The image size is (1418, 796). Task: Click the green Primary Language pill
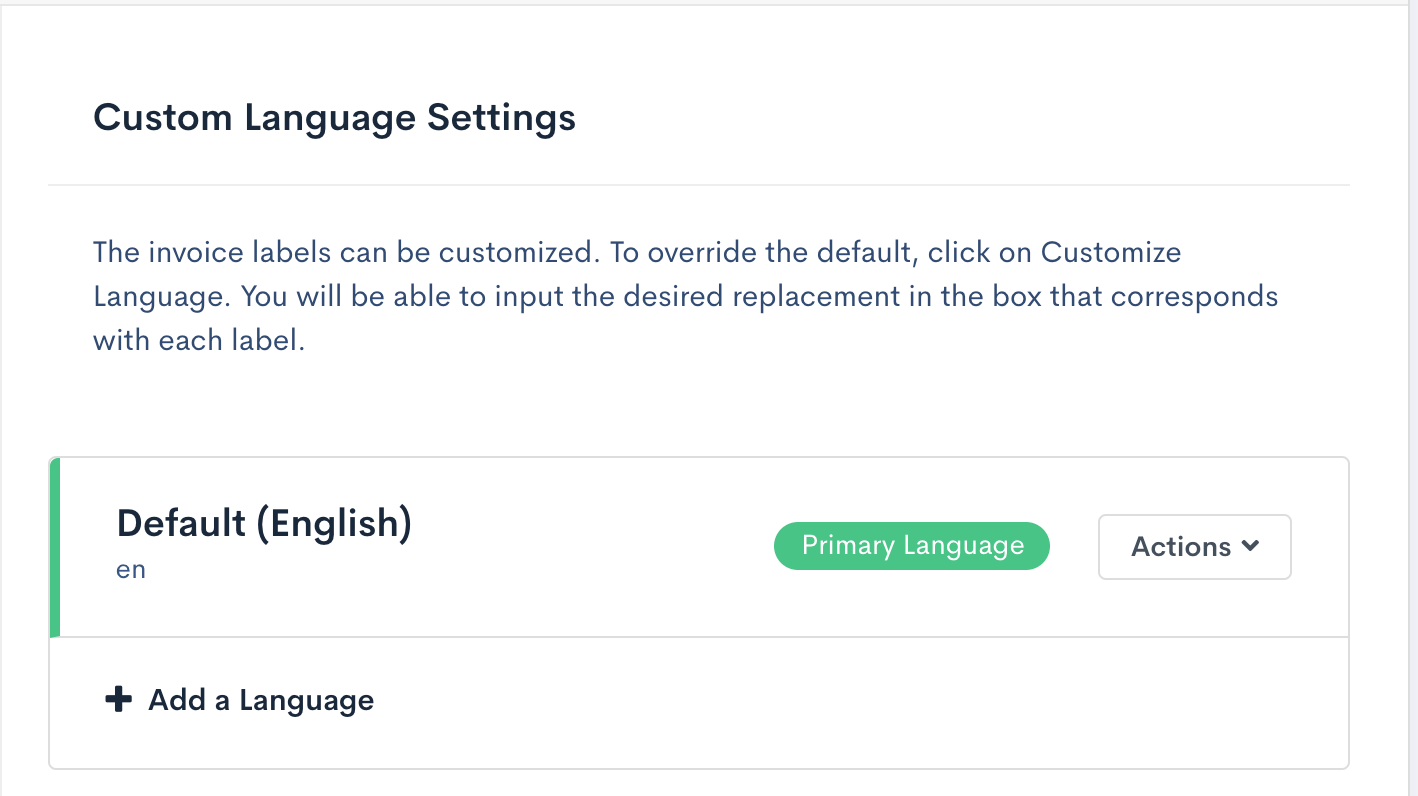[x=911, y=545]
